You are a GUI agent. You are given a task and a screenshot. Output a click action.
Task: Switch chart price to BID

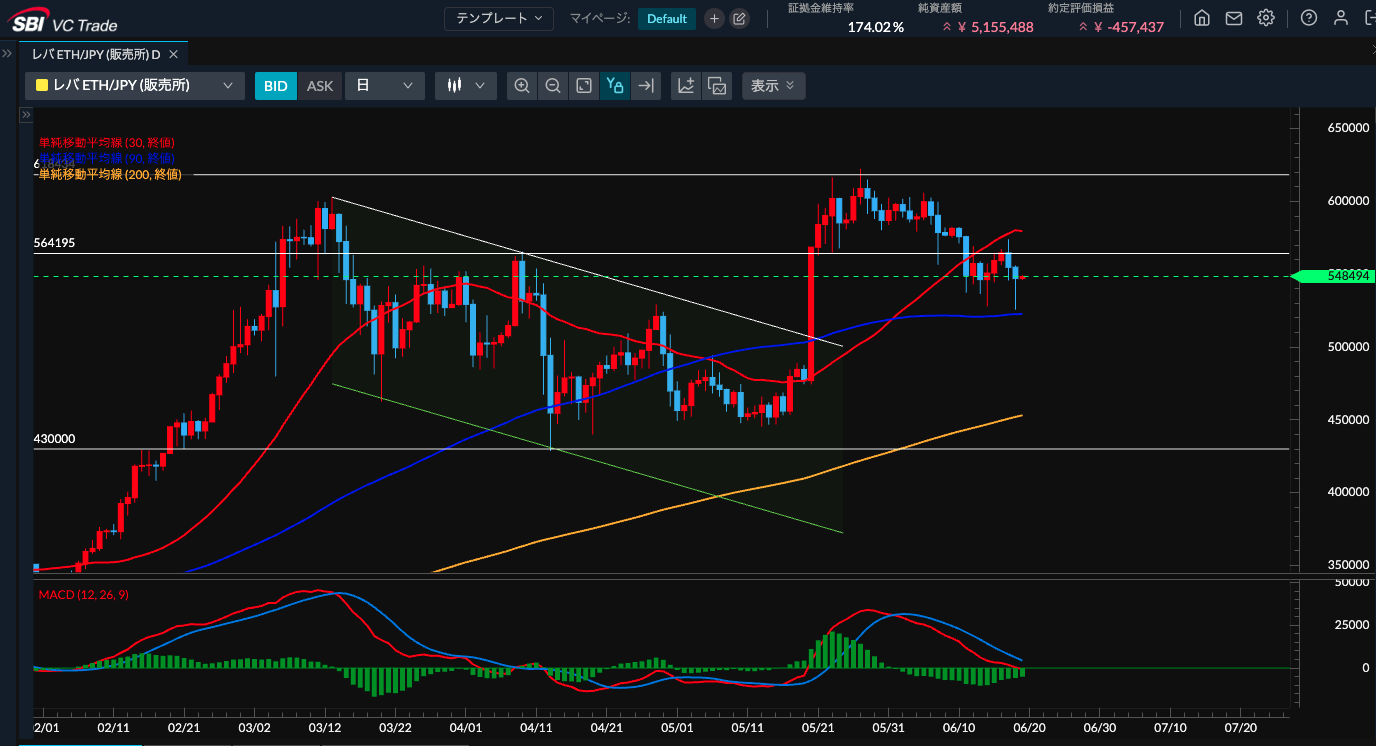(275, 86)
